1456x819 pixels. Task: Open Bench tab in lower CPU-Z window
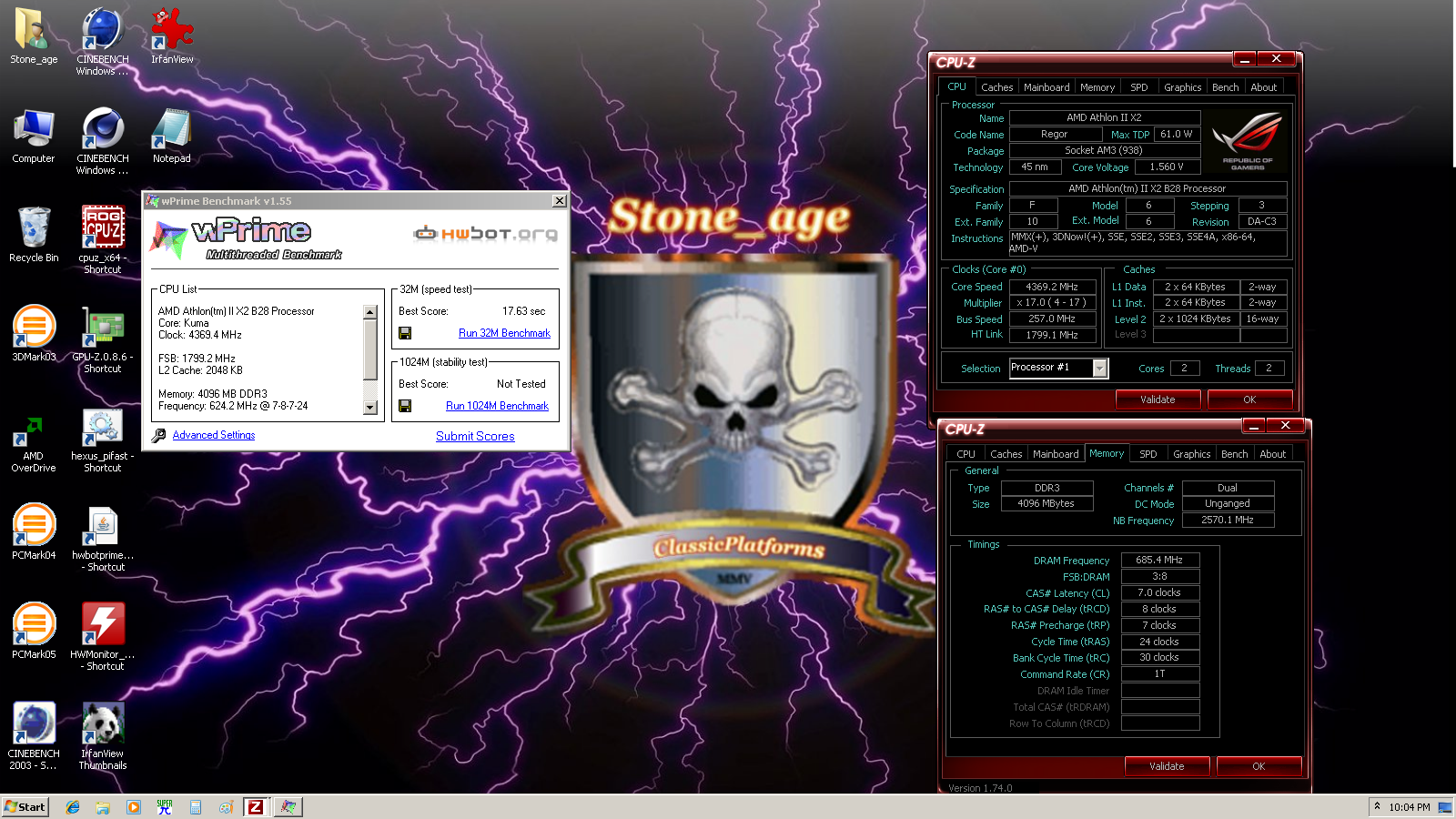point(1234,454)
